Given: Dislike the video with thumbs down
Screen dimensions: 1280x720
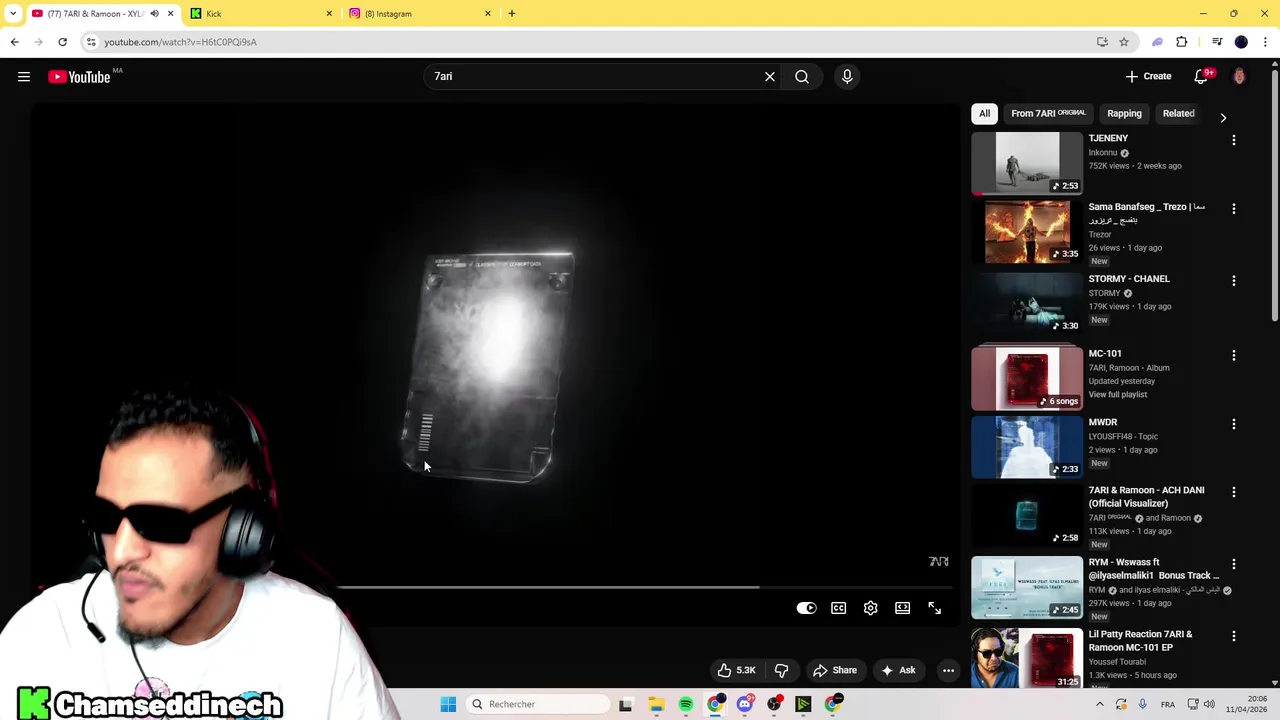Looking at the screenshot, I should (x=782, y=671).
